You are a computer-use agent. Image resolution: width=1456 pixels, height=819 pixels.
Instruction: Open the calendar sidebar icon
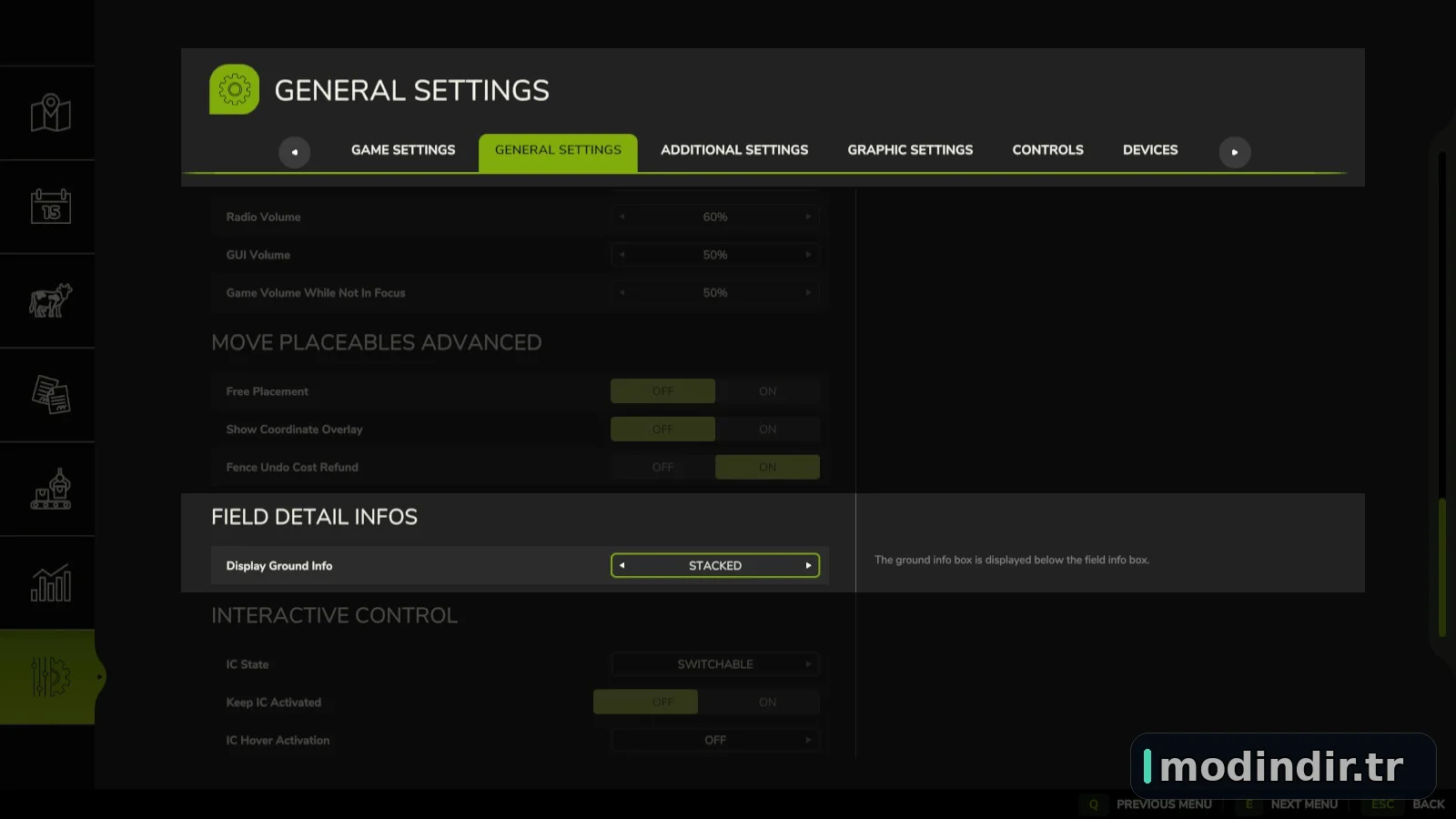(x=50, y=207)
